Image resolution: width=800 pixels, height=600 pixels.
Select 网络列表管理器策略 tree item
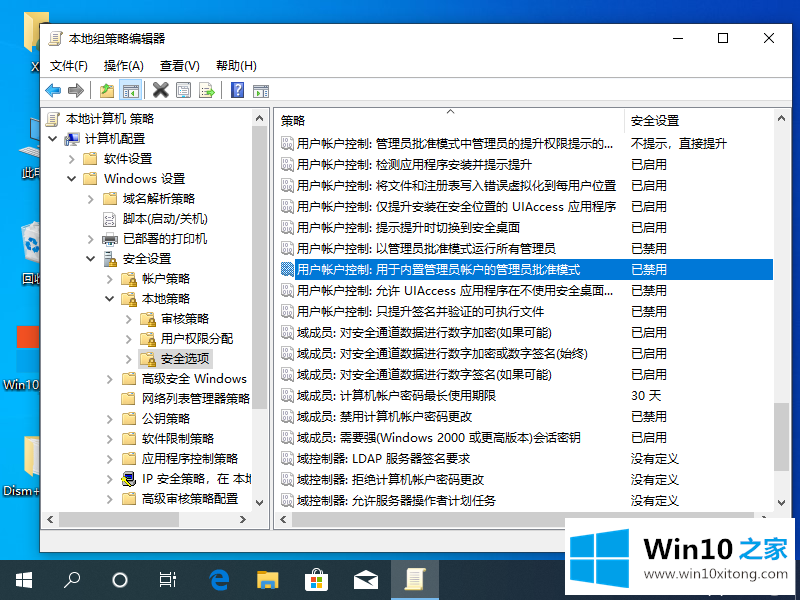click(196, 398)
